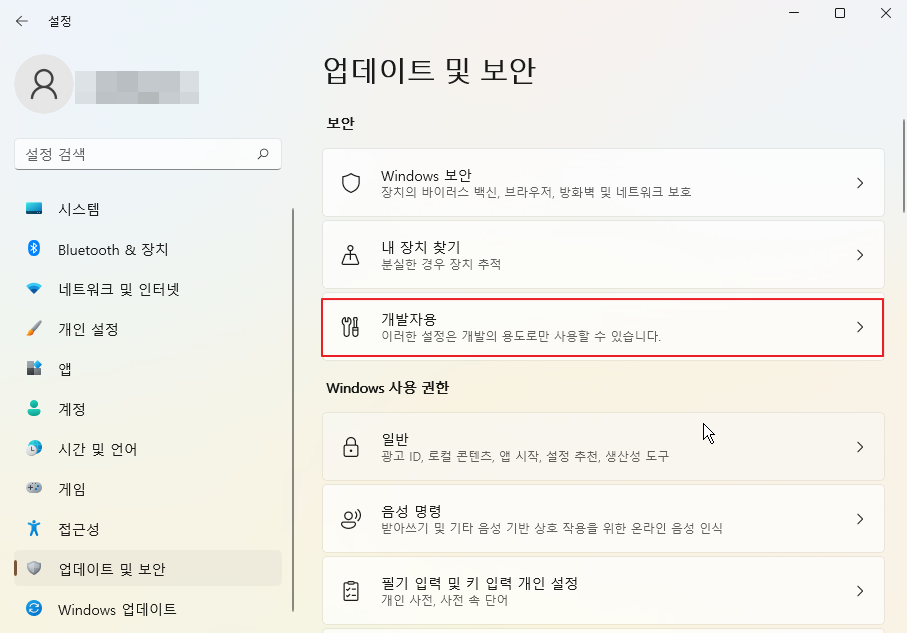Viewport: 907px width, 633px height.
Task: Click the 시간 및 언어 clock icon
Action: (34, 448)
